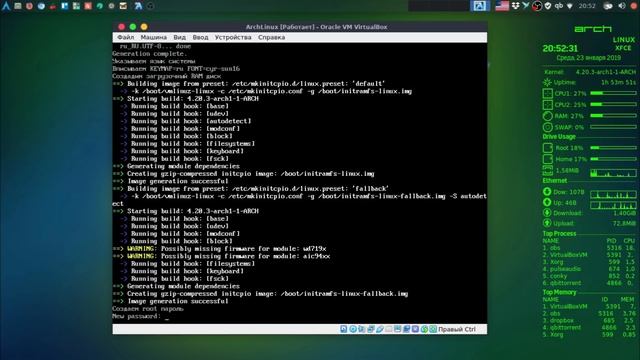Click the display indicator in status bar

point(398,329)
